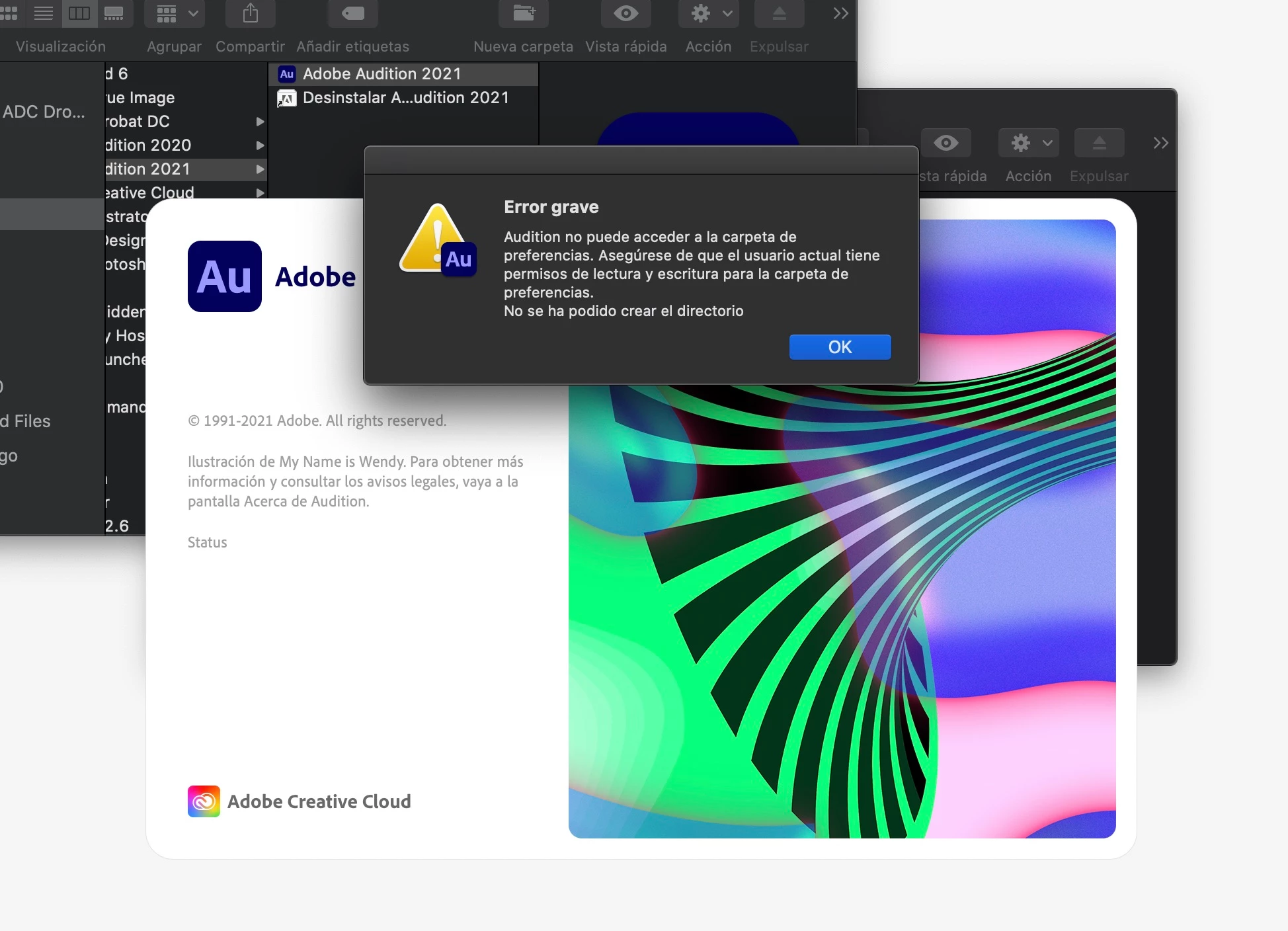Select Desinstalar Audition 2021 item
This screenshot has height=931, width=1288.
[x=405, y=98]
